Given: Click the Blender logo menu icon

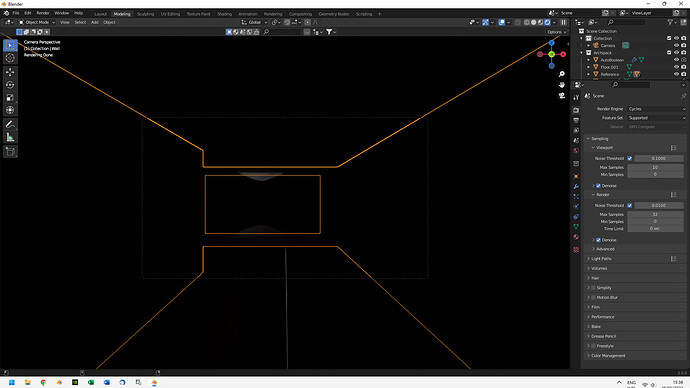Looking at the screenshot, I should [x=6, y=13].
